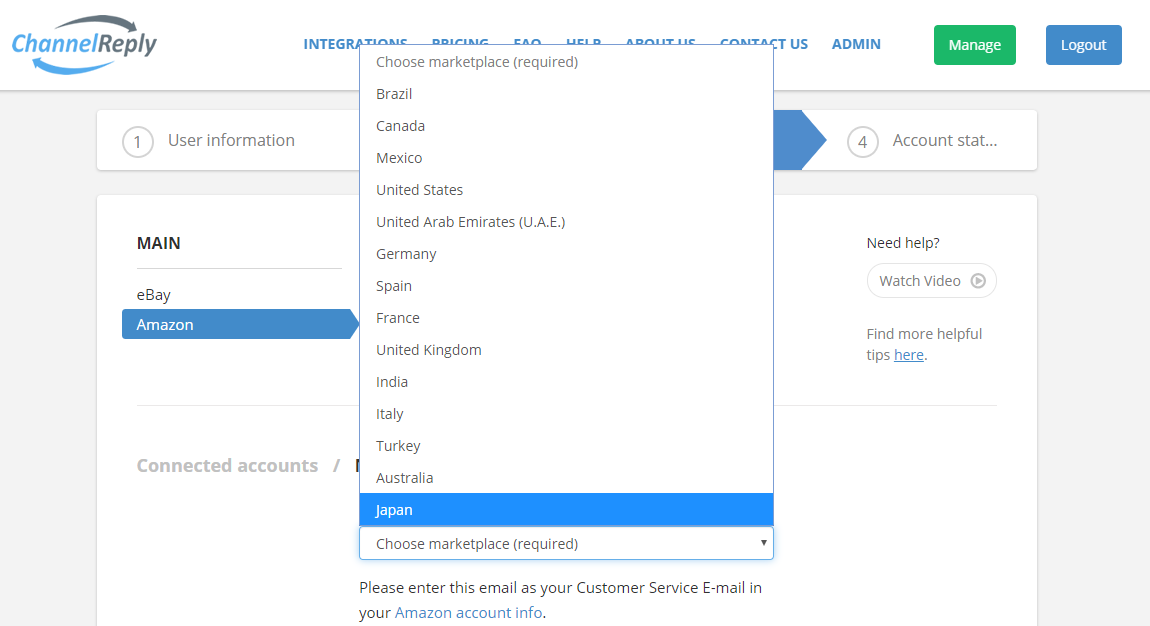Choose United States marketplace option
This screenshot has height=626, width=1150.
click(x=566, y=190)
